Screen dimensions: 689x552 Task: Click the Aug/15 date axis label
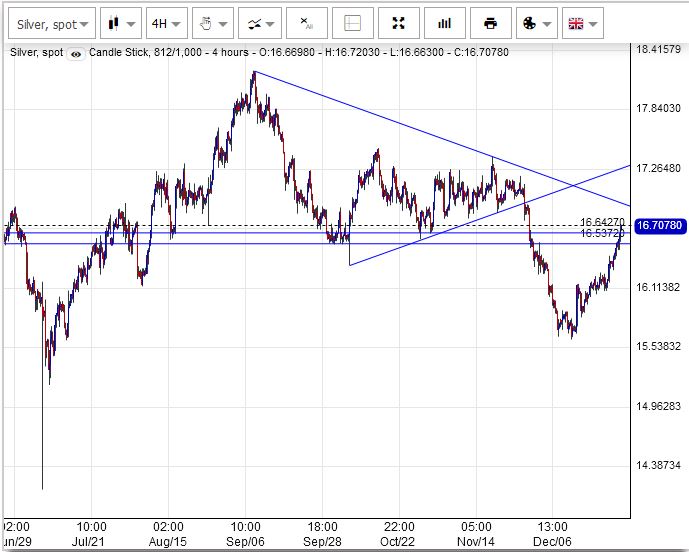(x=168, y=541)
